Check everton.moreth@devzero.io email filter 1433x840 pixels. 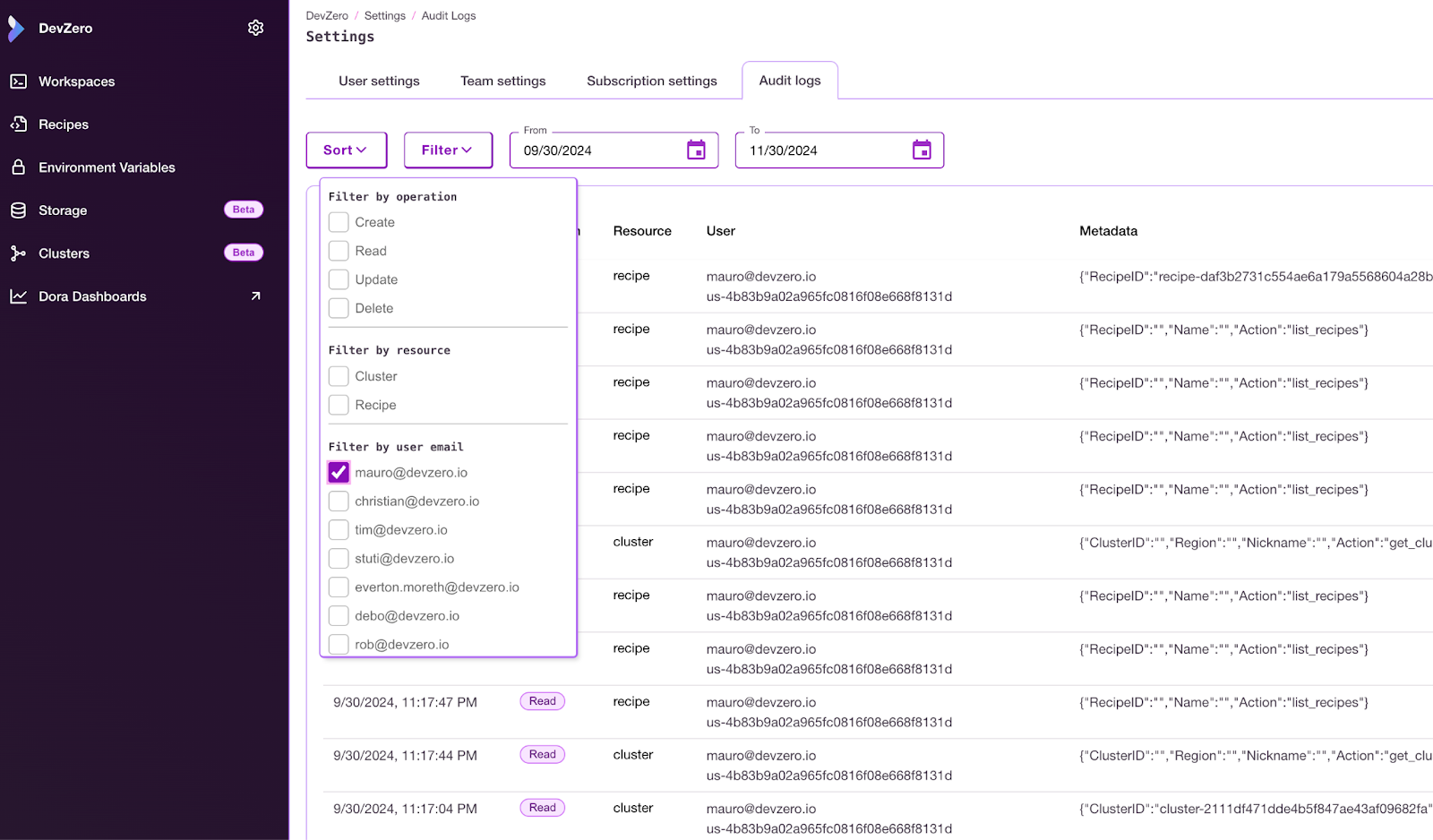339,587
